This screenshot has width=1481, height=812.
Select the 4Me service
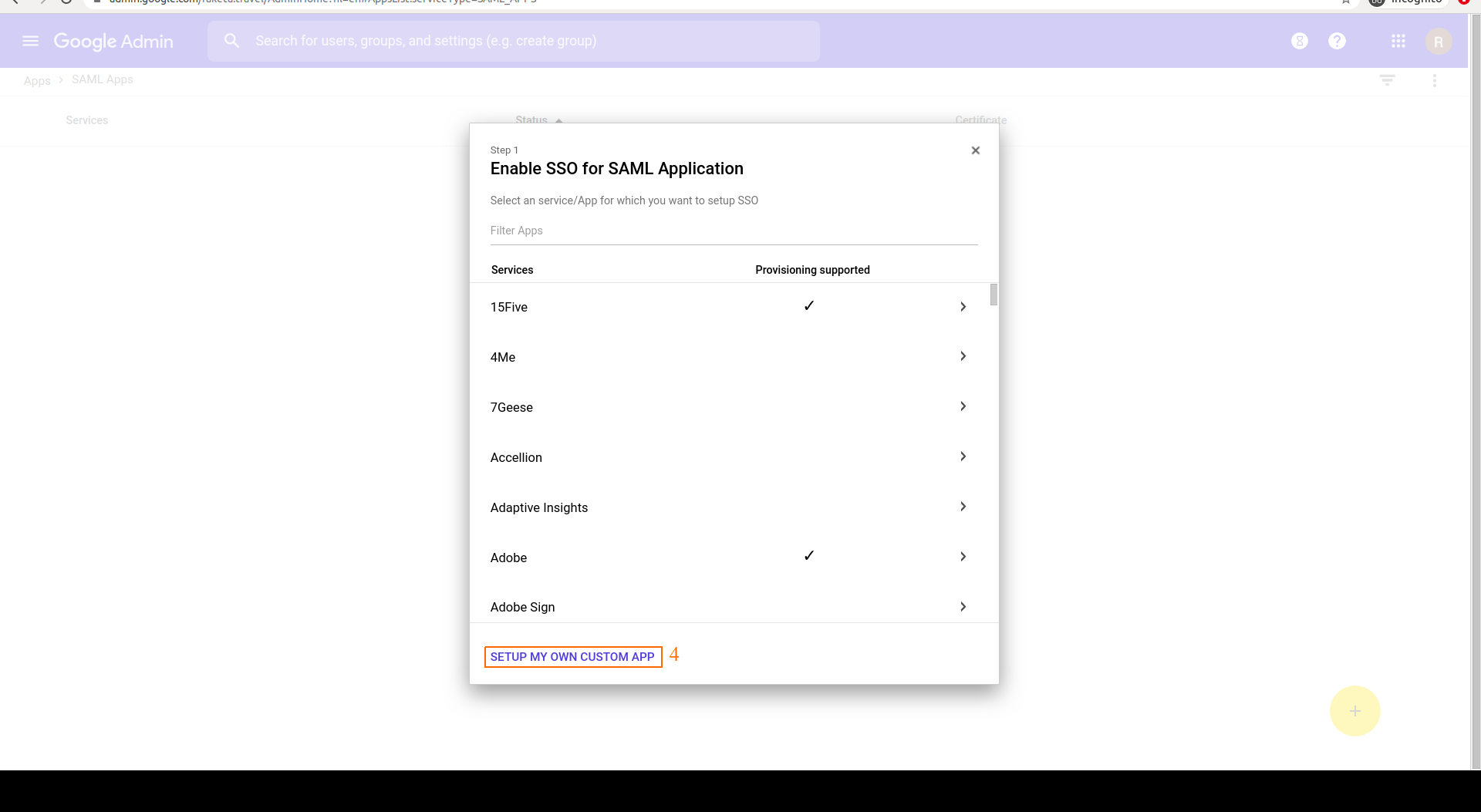tap(503, 357)
